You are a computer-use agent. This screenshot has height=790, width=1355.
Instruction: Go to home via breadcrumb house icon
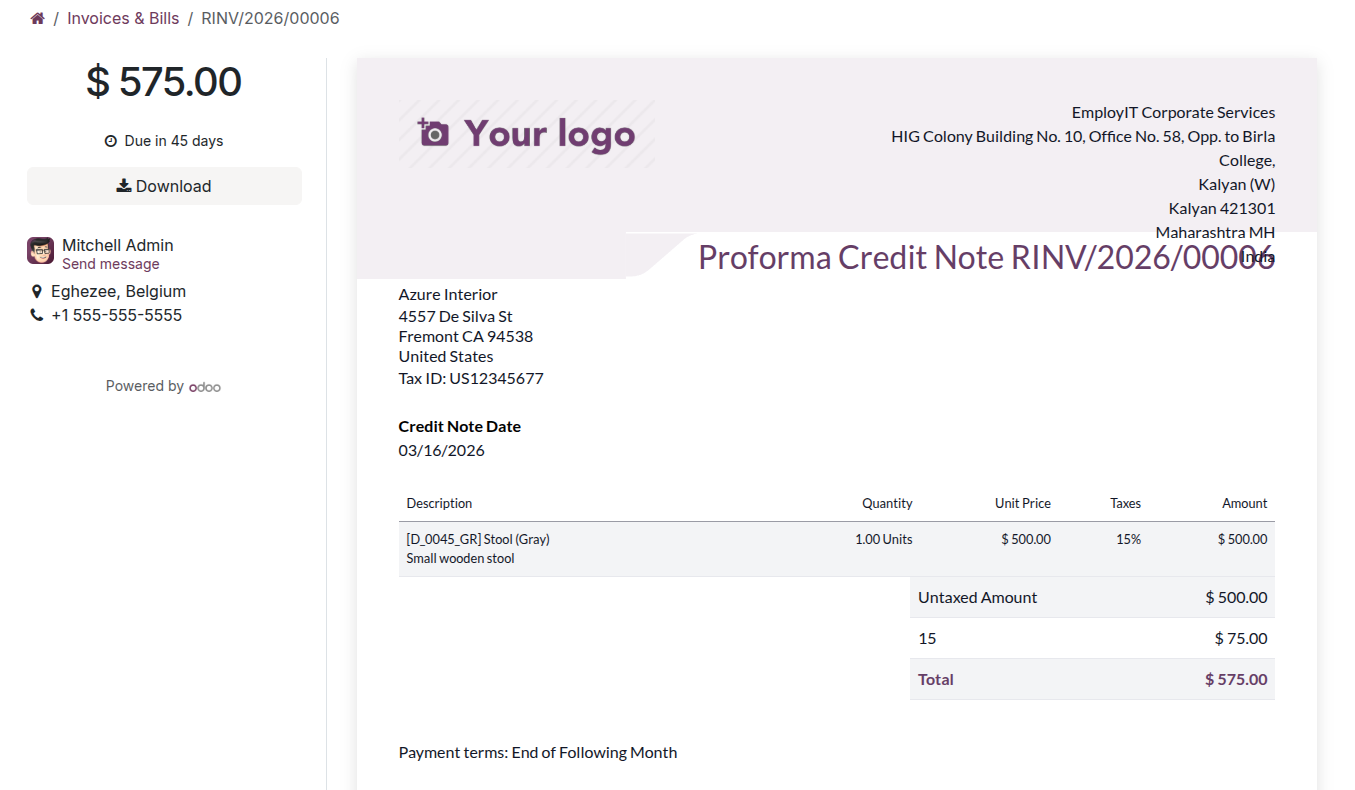tap(38, 18)
